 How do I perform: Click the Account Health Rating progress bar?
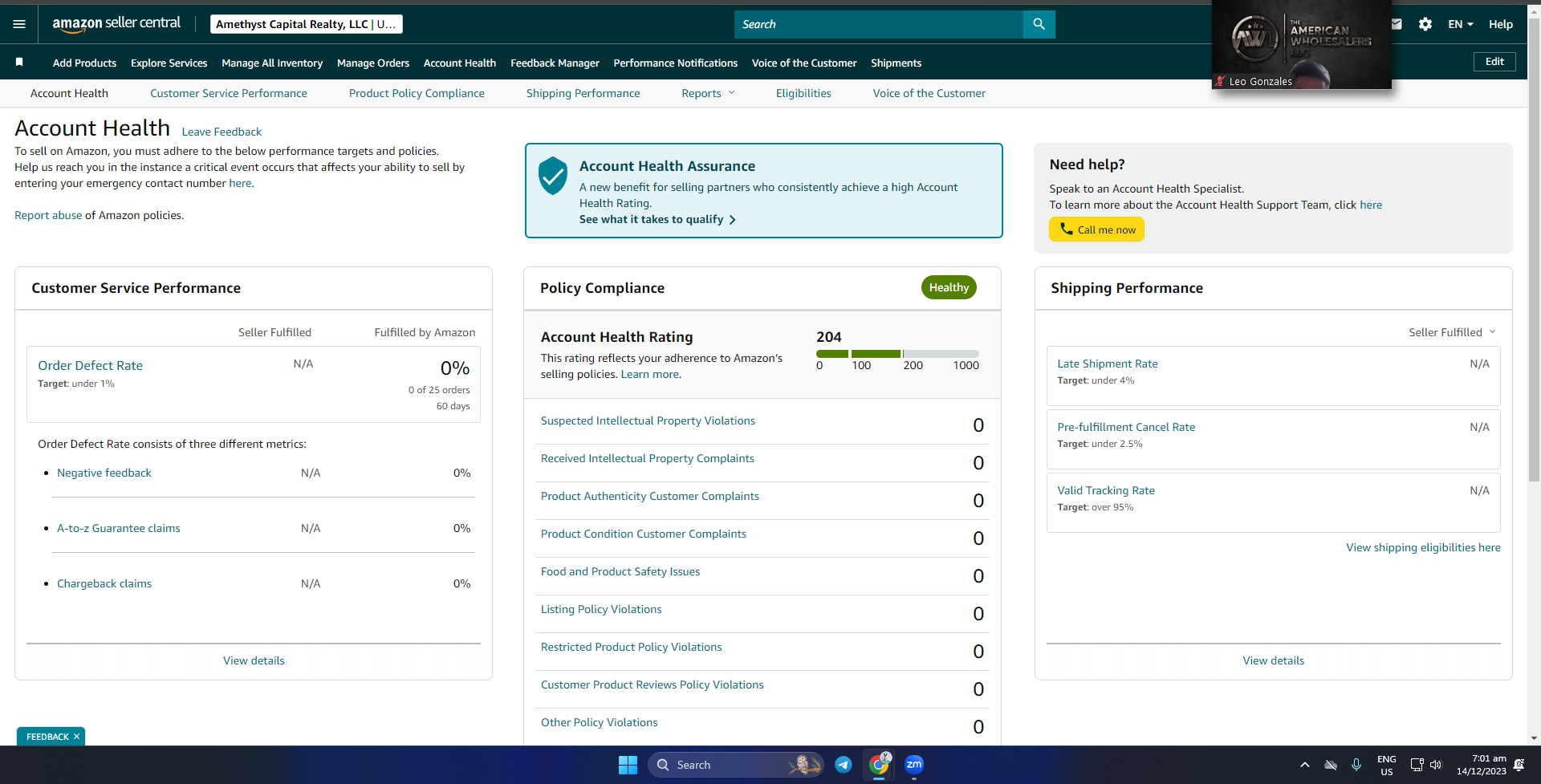tap(897, 354)
